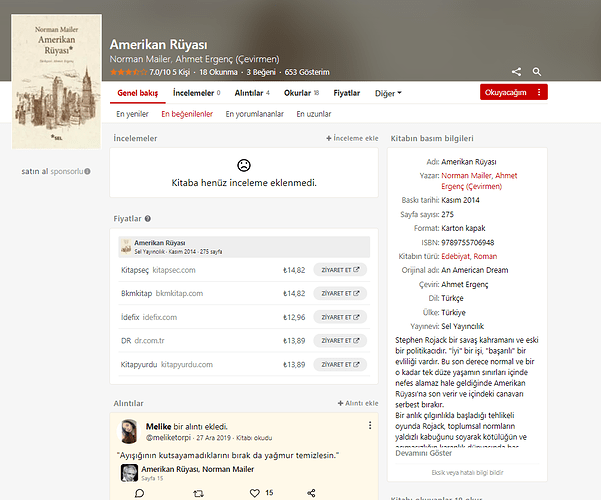Sort reviews by En beğenilenler
Viewport: 601px width, 500px height.
187,114
